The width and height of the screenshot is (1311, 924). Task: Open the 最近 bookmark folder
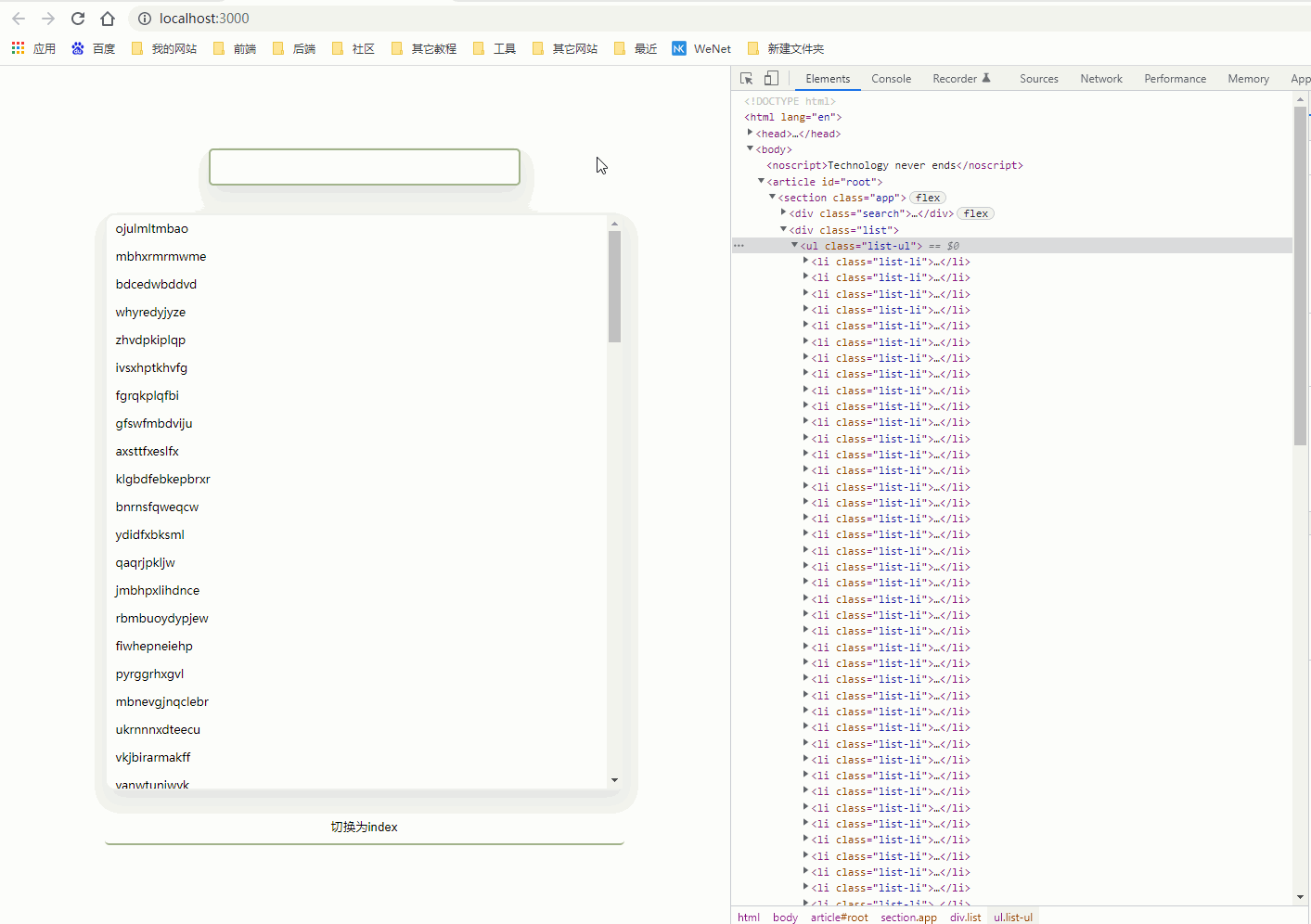coord(636,48)
